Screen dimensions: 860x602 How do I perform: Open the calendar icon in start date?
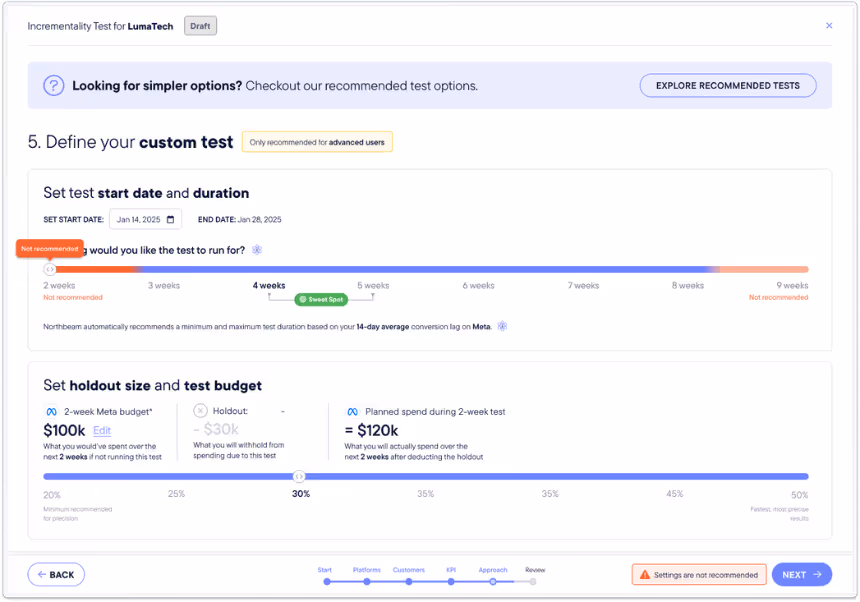pyautogui.click(x=171, y=219)
